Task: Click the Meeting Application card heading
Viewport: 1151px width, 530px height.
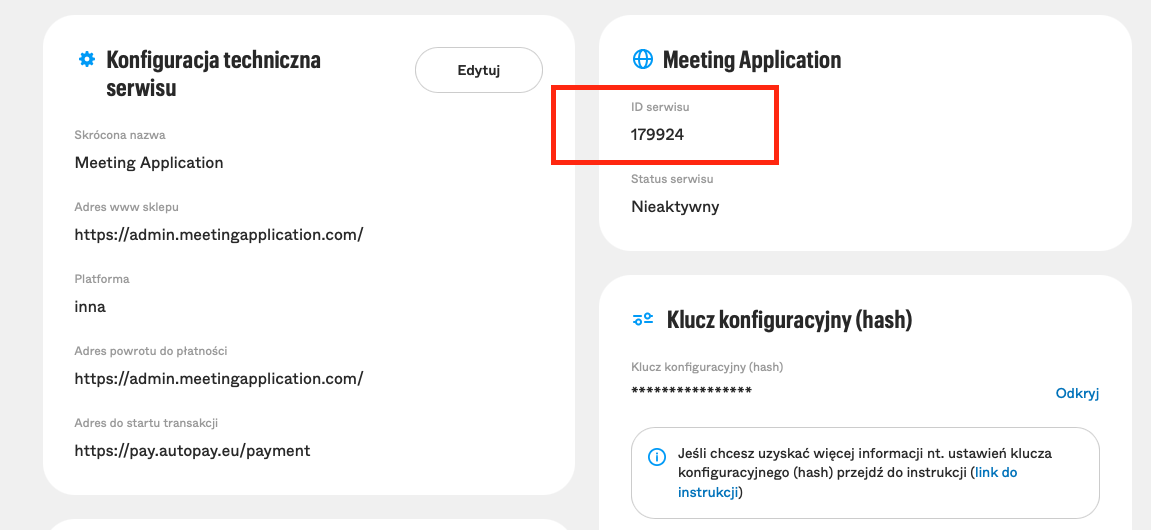Action: [752, 59]
